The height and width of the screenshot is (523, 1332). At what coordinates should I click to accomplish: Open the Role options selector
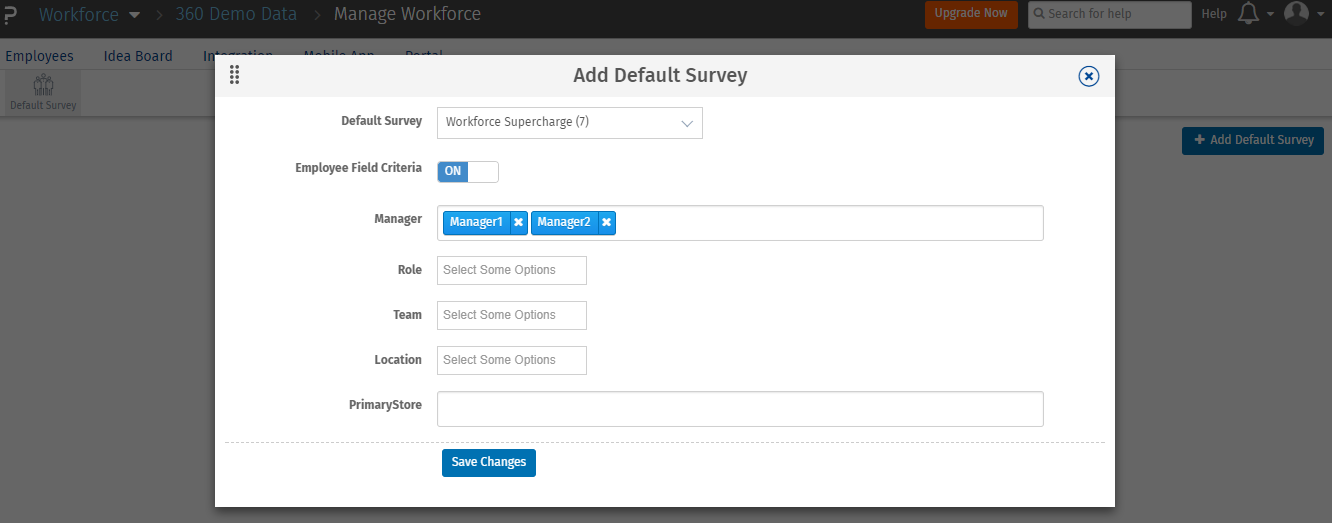pyautogui.click(x=512, y=270)
